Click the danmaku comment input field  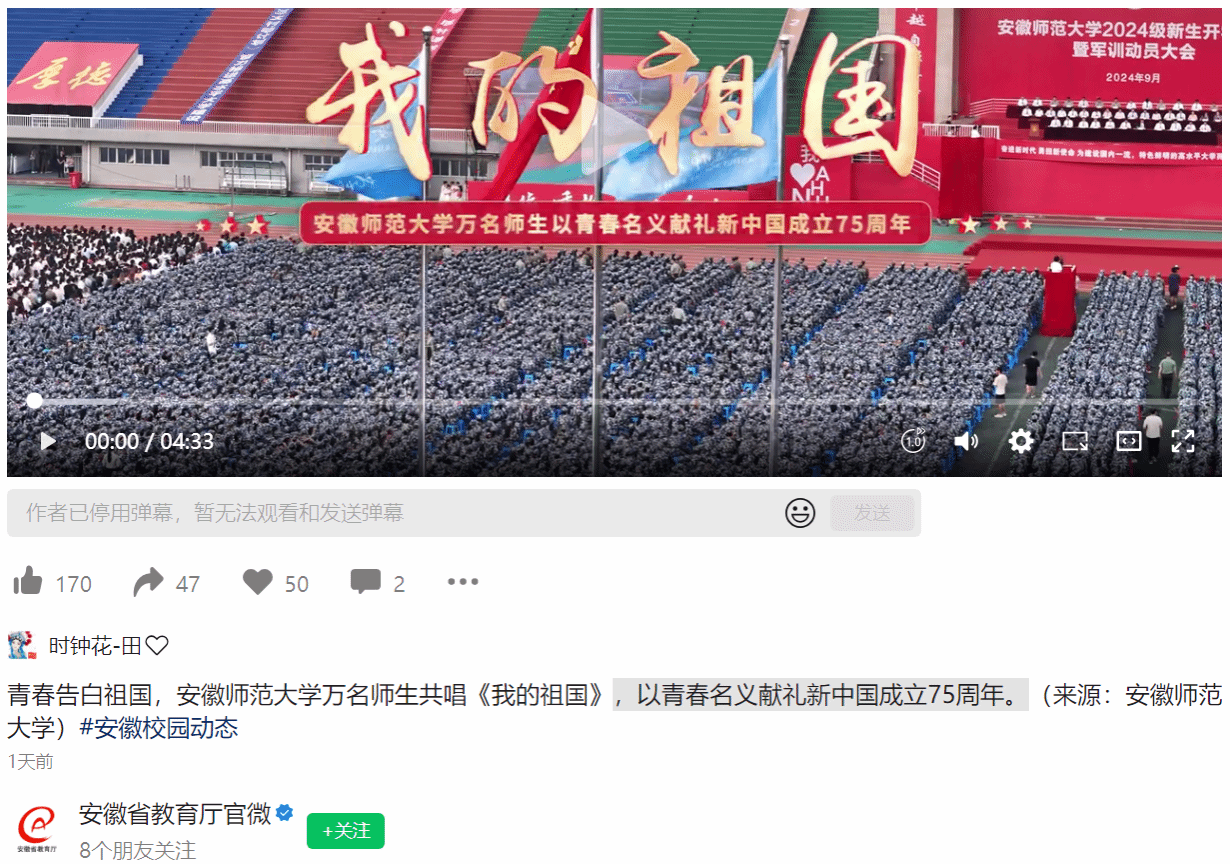click(x=395, y=513)
